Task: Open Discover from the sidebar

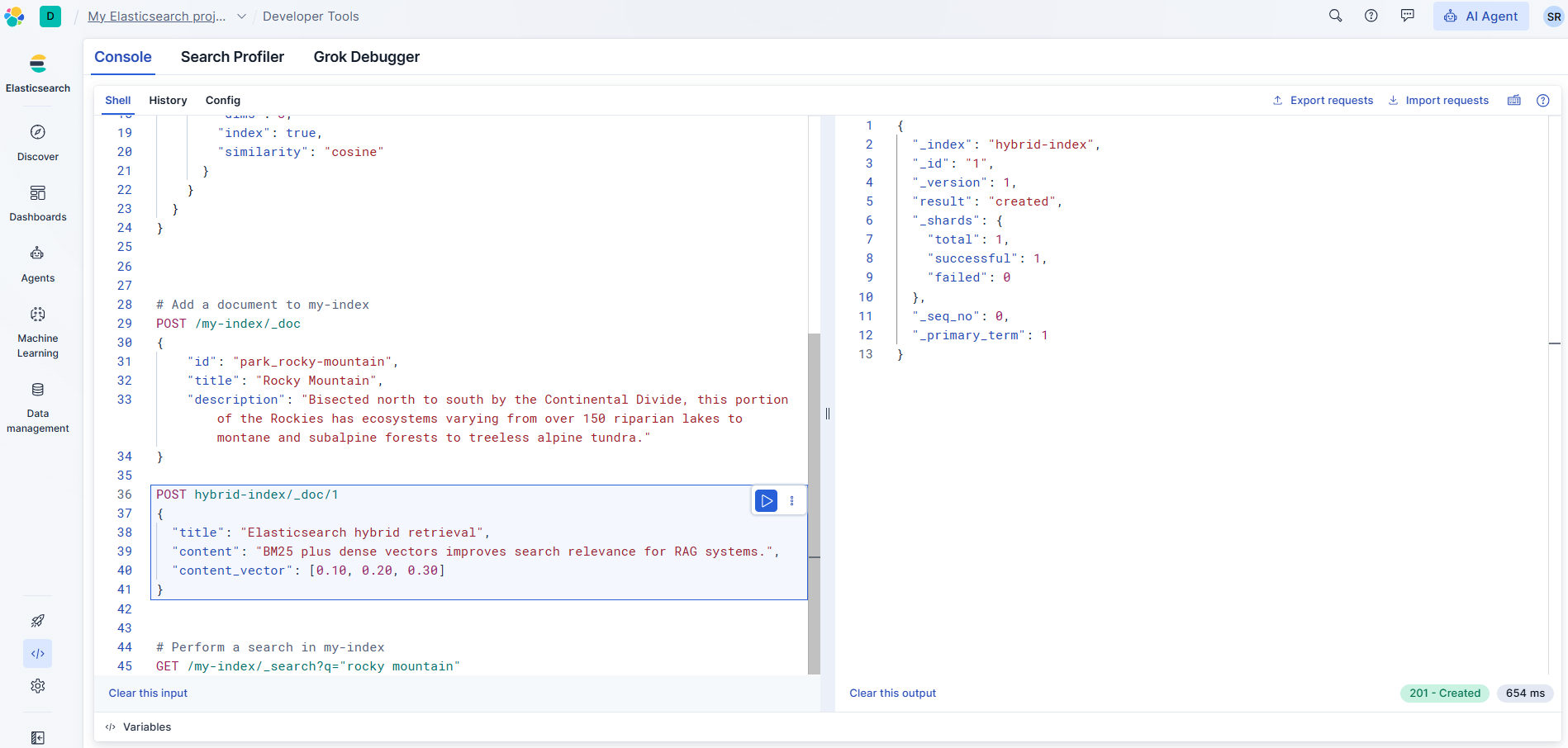Action: 38,142
